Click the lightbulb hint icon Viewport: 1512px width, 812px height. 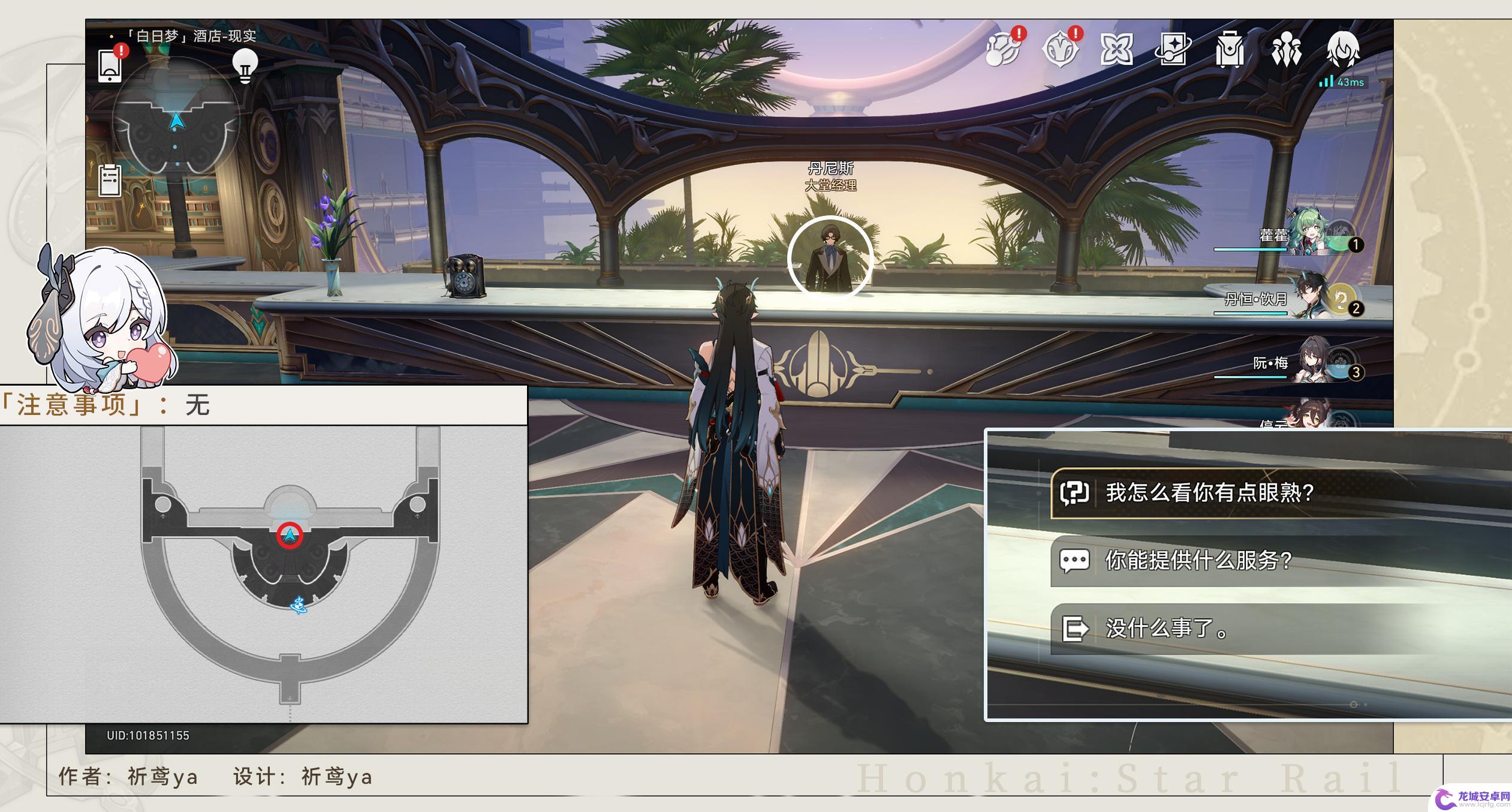click(245, 66)
